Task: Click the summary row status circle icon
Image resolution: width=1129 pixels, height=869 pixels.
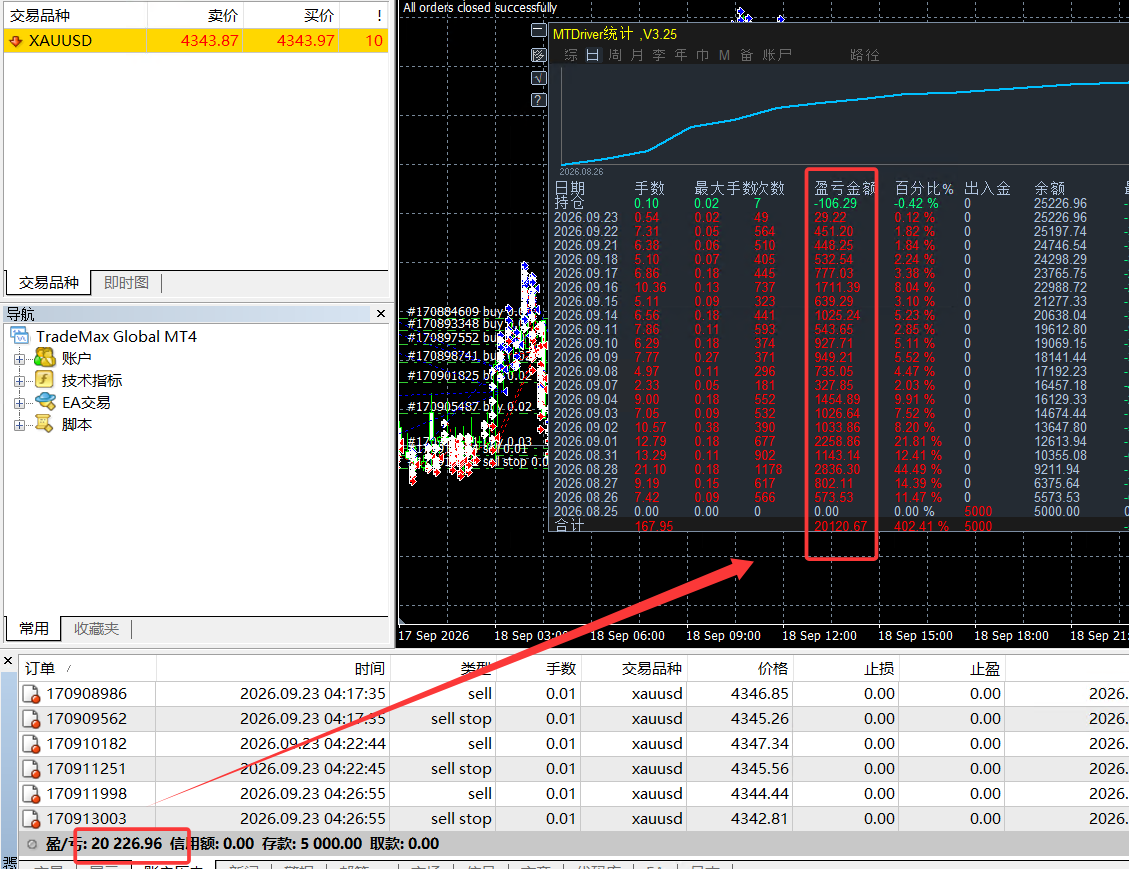Action: pos(32,845)
